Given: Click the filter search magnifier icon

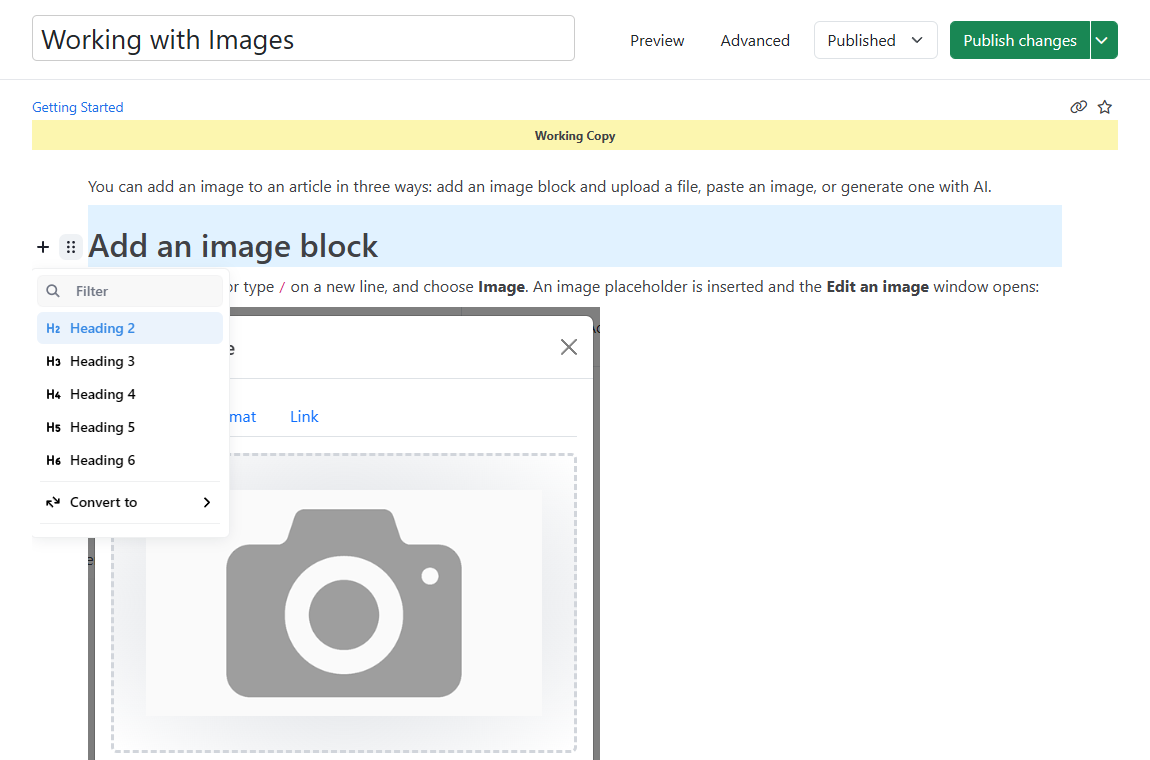Looking at the screenshot, I should pos(53,291).
